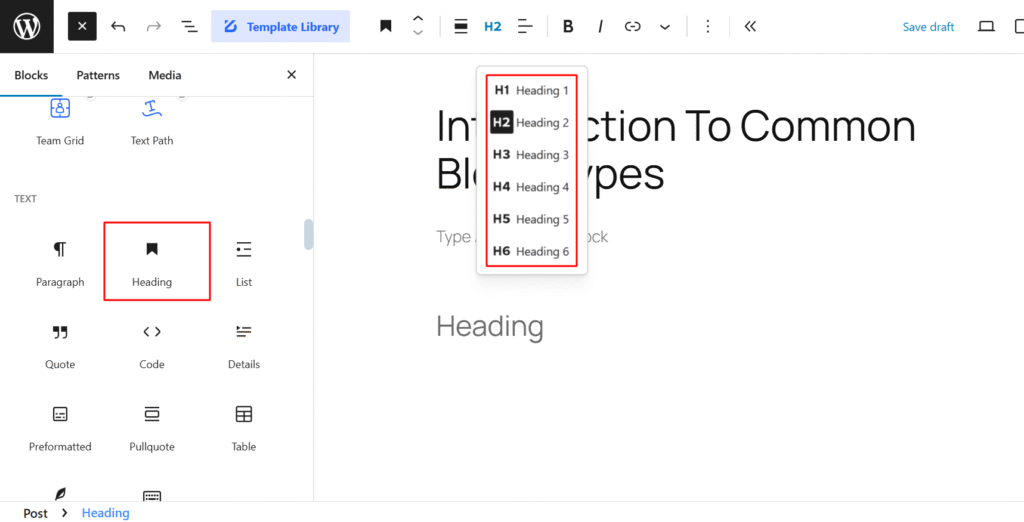Switch to the Media tab
Image resolution: width=1024 pixels, height=522 pixels.
pyautogui.click(x=165, y=75)
